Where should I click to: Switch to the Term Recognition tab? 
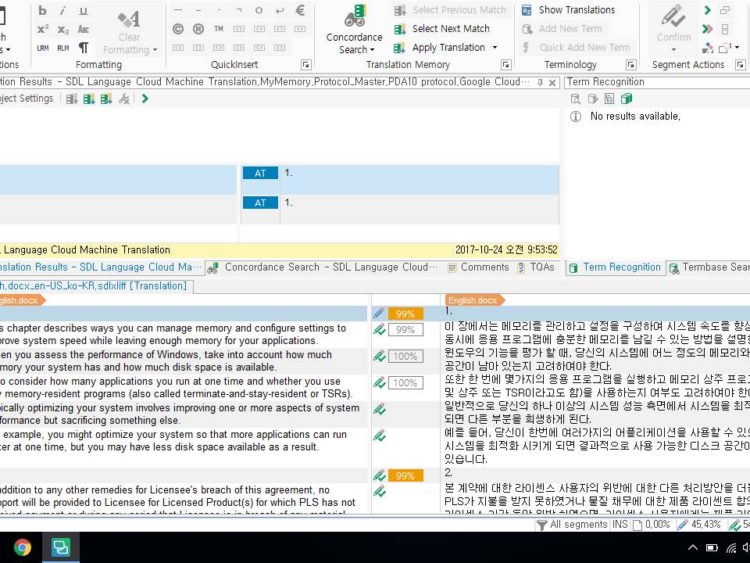pos(615,267)
